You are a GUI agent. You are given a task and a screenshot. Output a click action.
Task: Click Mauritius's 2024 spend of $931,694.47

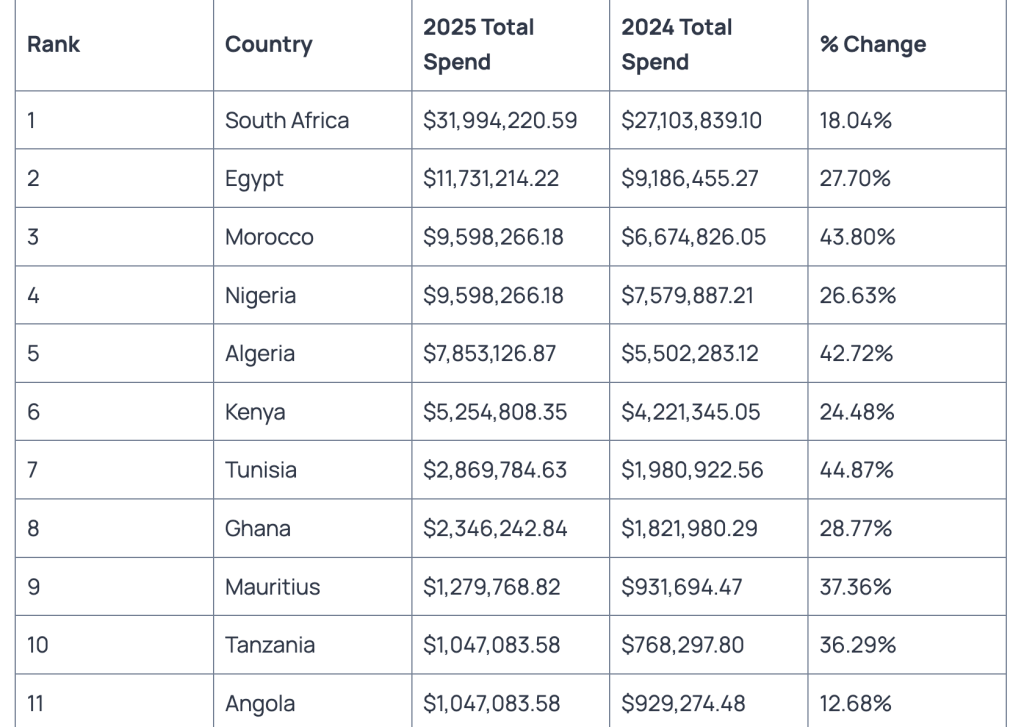[x=681, y=587]
